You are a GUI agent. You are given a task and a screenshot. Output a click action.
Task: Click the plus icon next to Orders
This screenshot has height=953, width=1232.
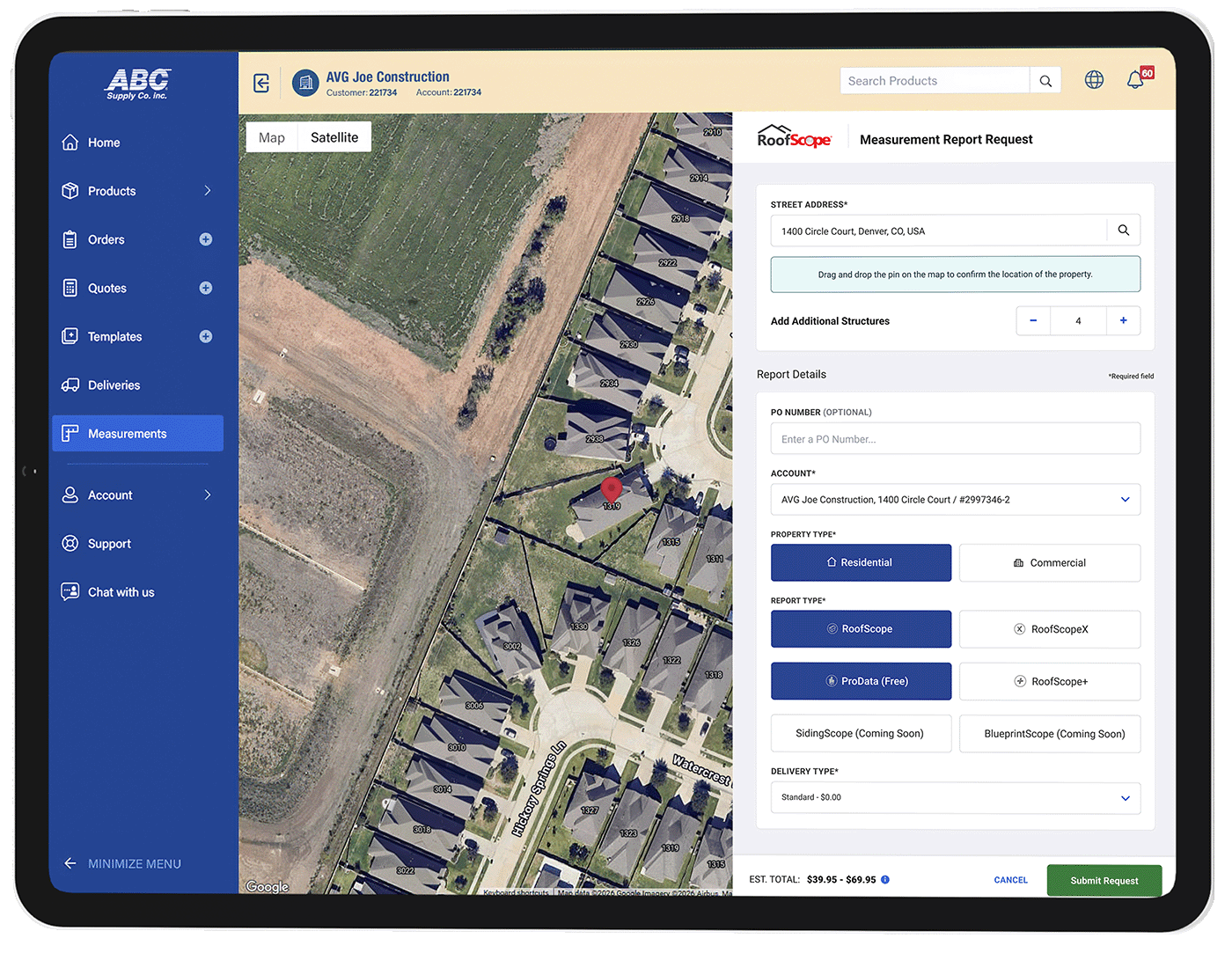point(206,239)
